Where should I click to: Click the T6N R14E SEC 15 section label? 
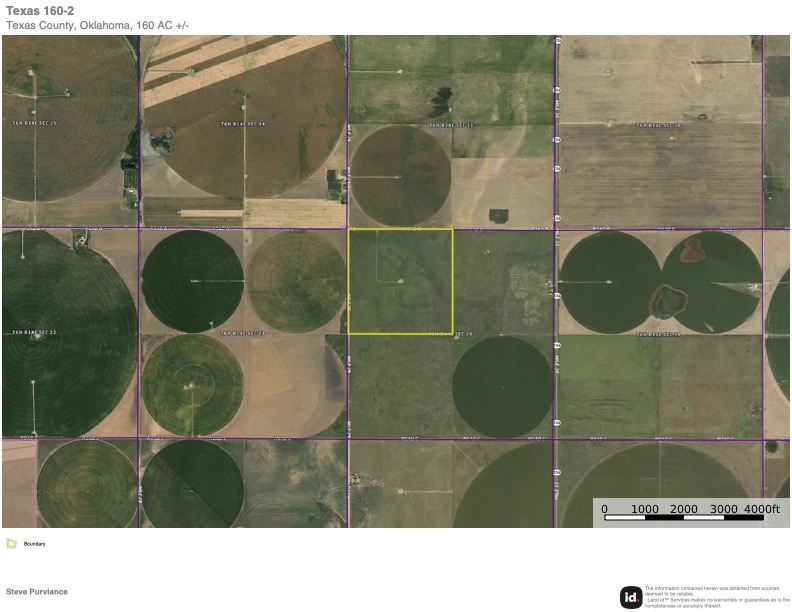[x=34, y=124]
